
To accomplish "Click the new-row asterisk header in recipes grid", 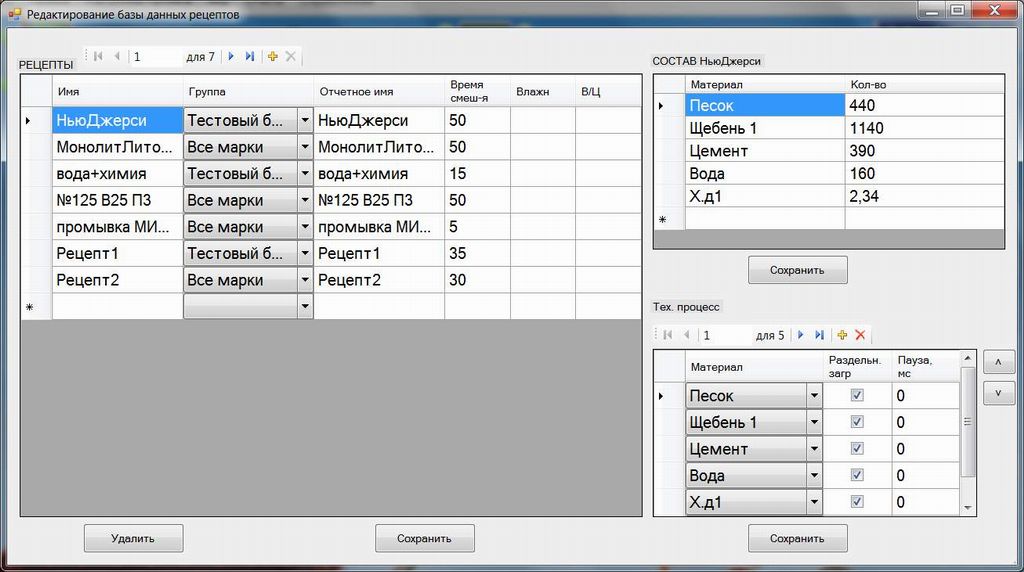I will (36, 306).
